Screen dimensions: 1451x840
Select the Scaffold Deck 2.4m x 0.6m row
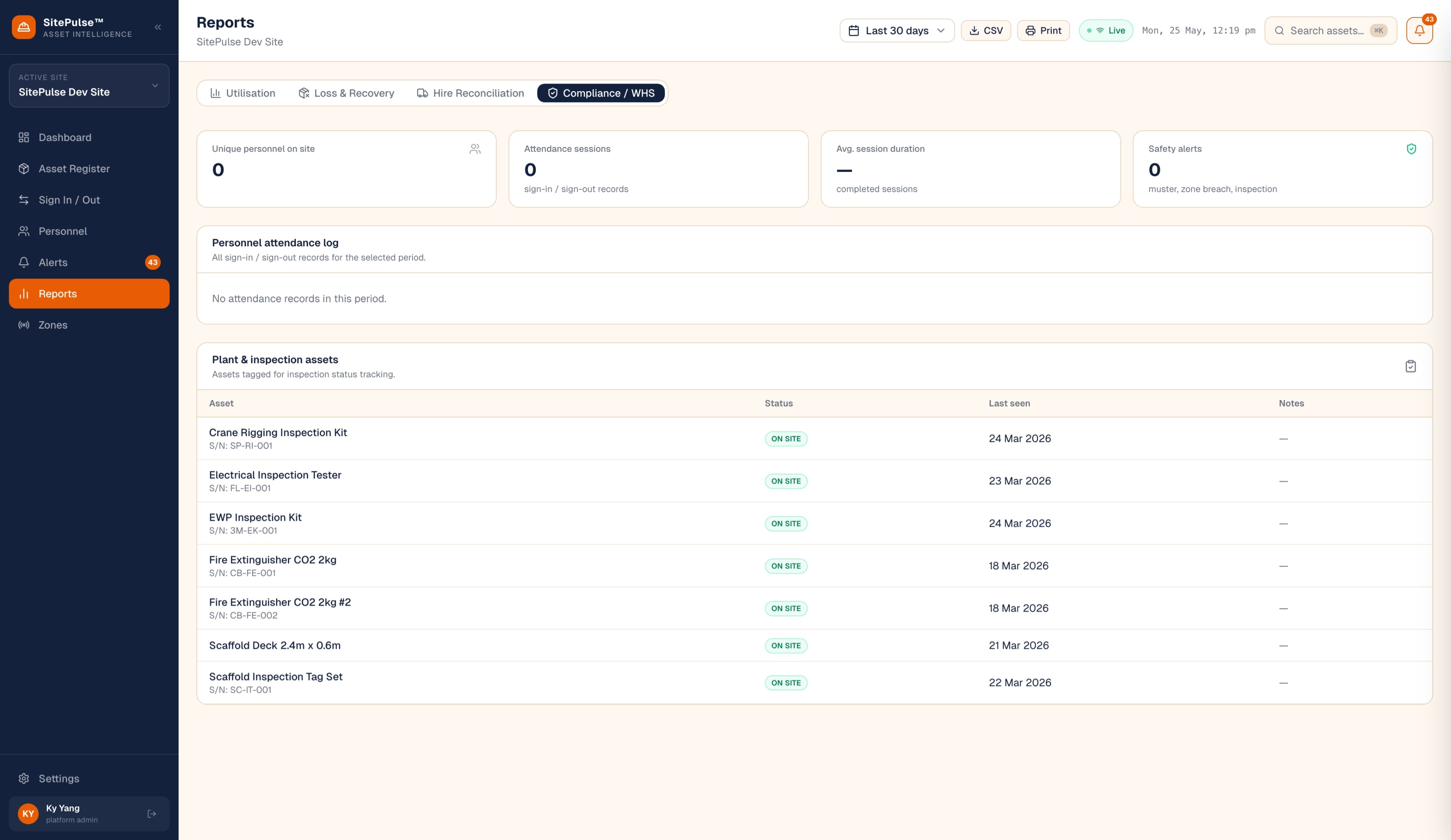coord(814,646)
